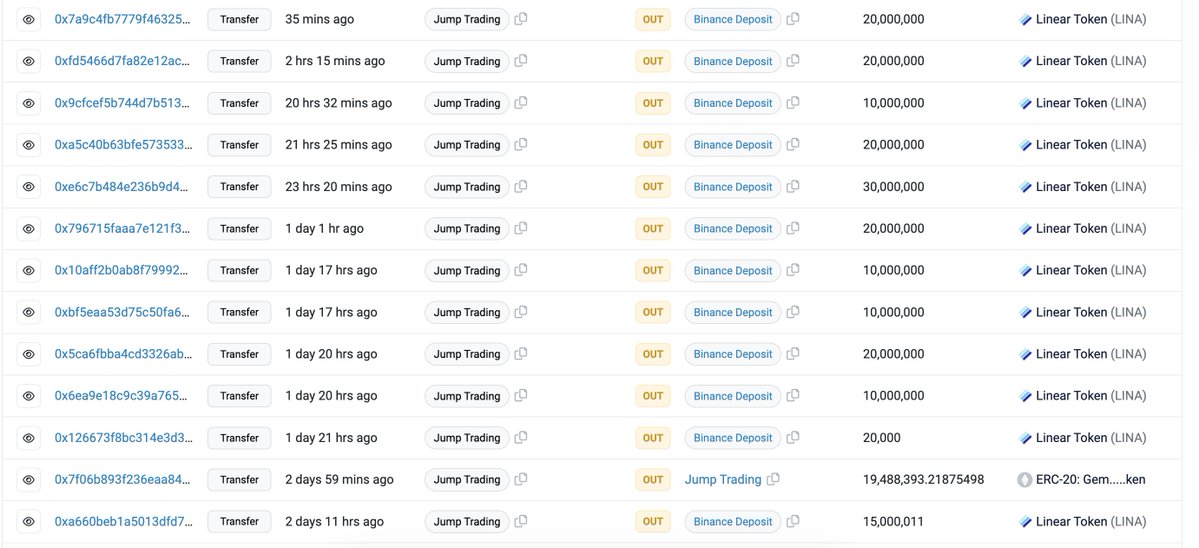Copy Jump Trading address in 0xa660beb1a5013dfd7 row
The height and width of the screenshot is (548, 1199).
tap(521, 521)
